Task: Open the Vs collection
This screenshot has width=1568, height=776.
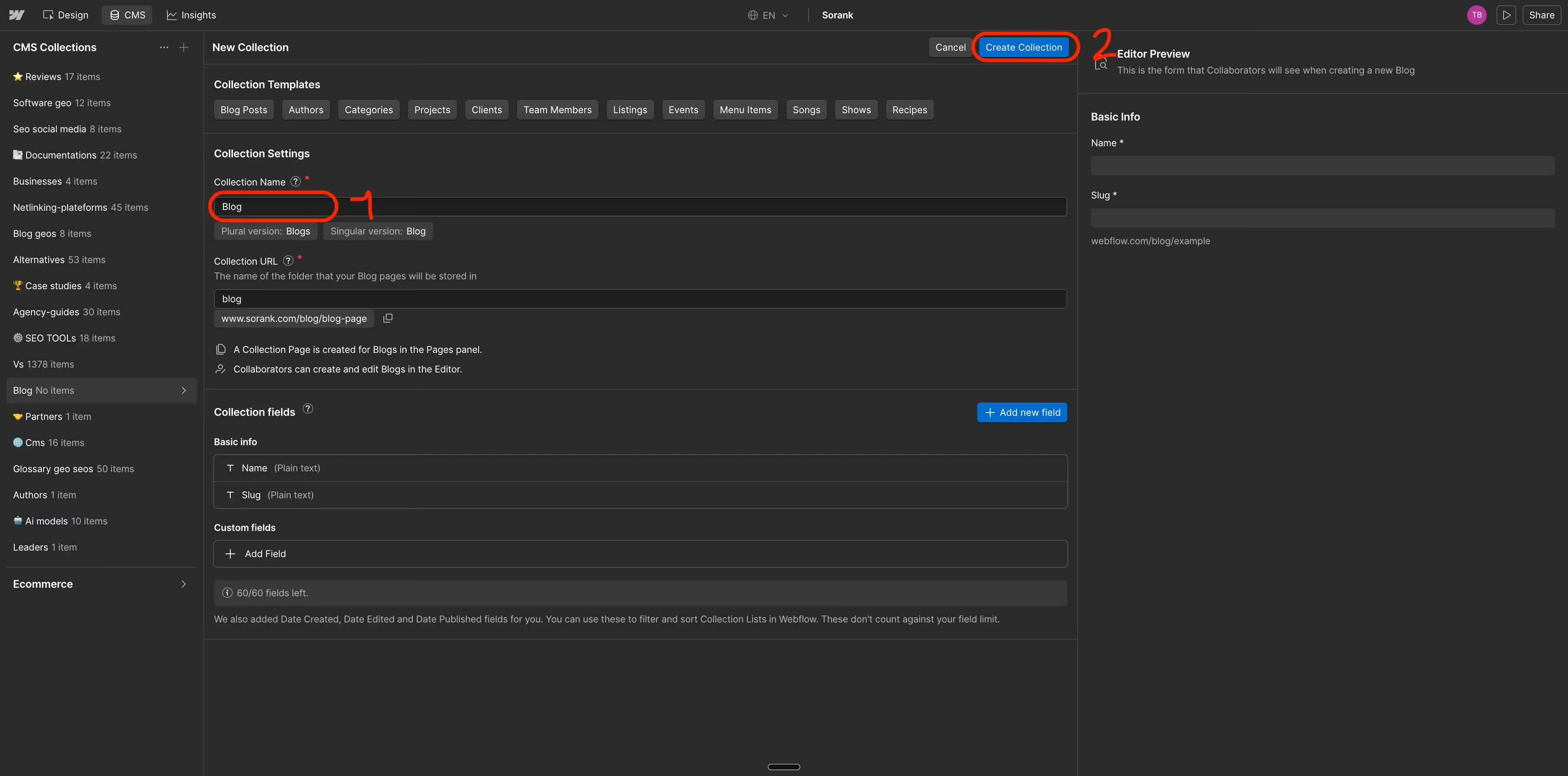Action: pos(101,365)
